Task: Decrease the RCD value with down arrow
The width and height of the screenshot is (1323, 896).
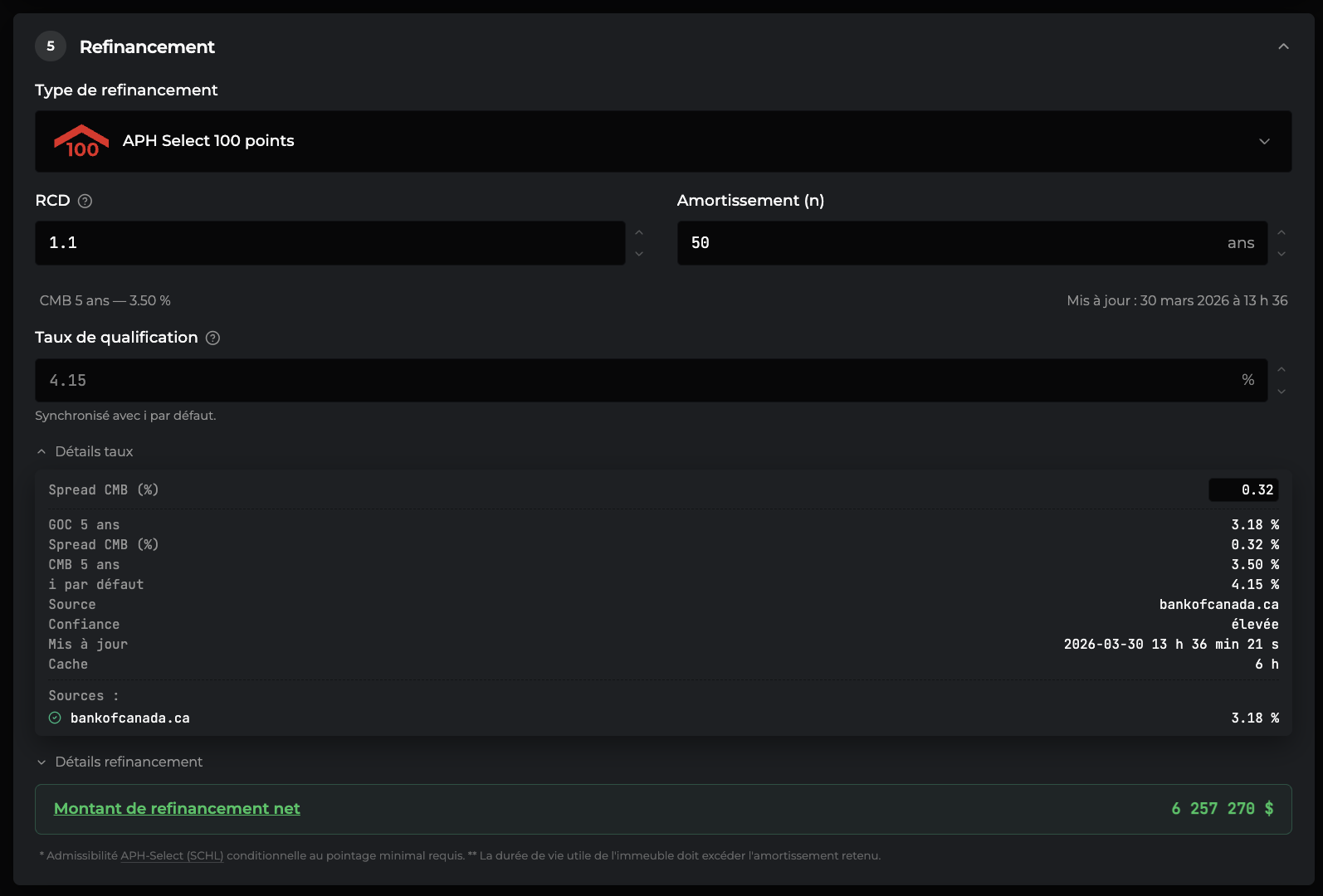Action: tap(639, 254)
